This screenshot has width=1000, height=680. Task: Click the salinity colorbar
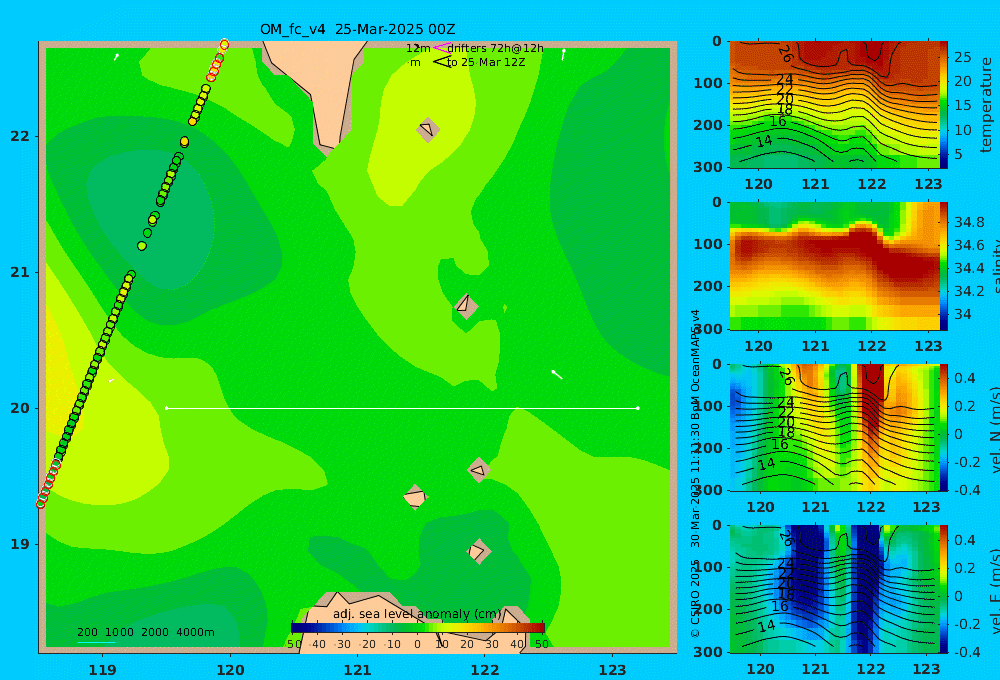click(944, 266)
